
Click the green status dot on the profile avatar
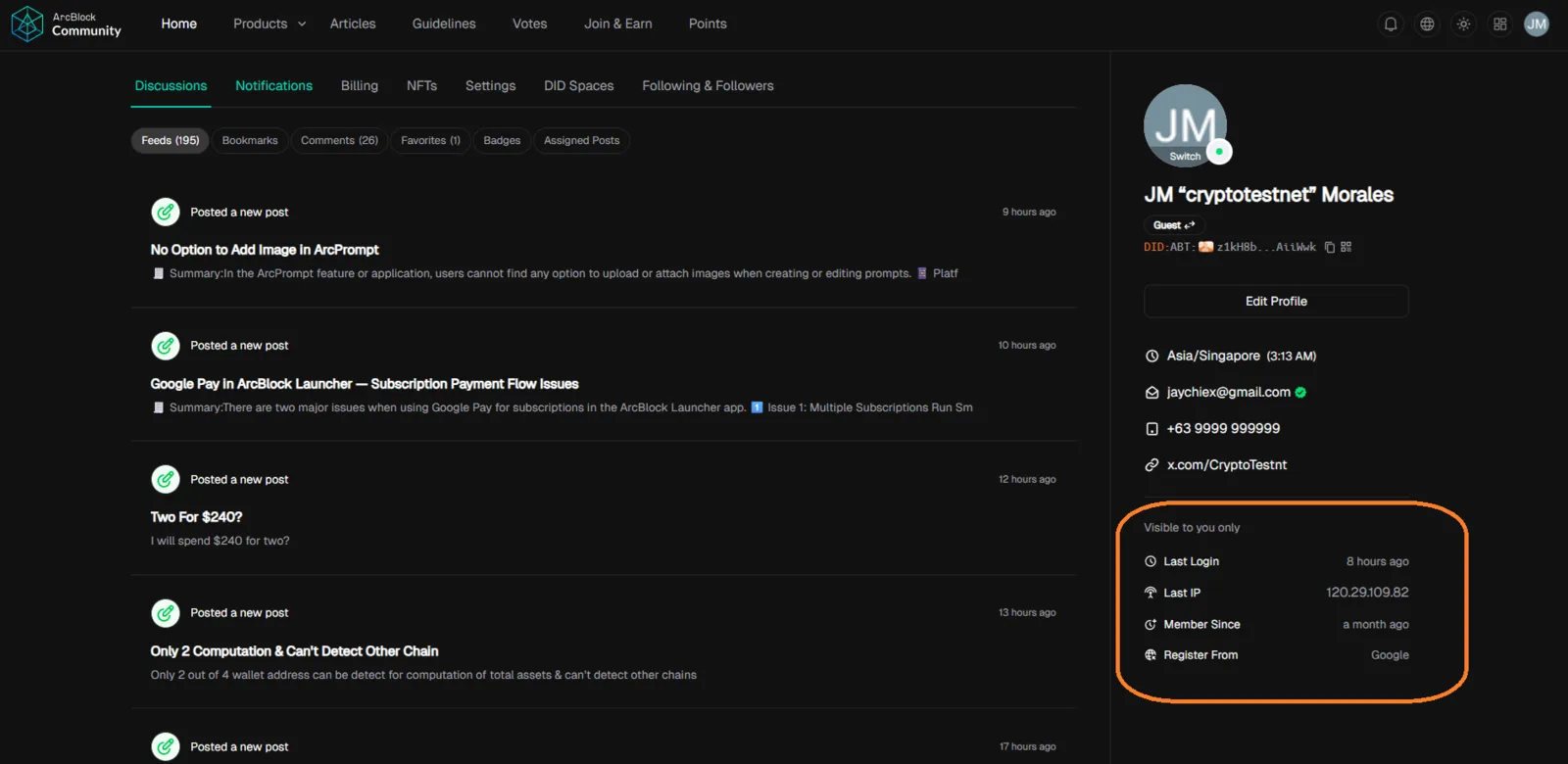click(1219, 152)
